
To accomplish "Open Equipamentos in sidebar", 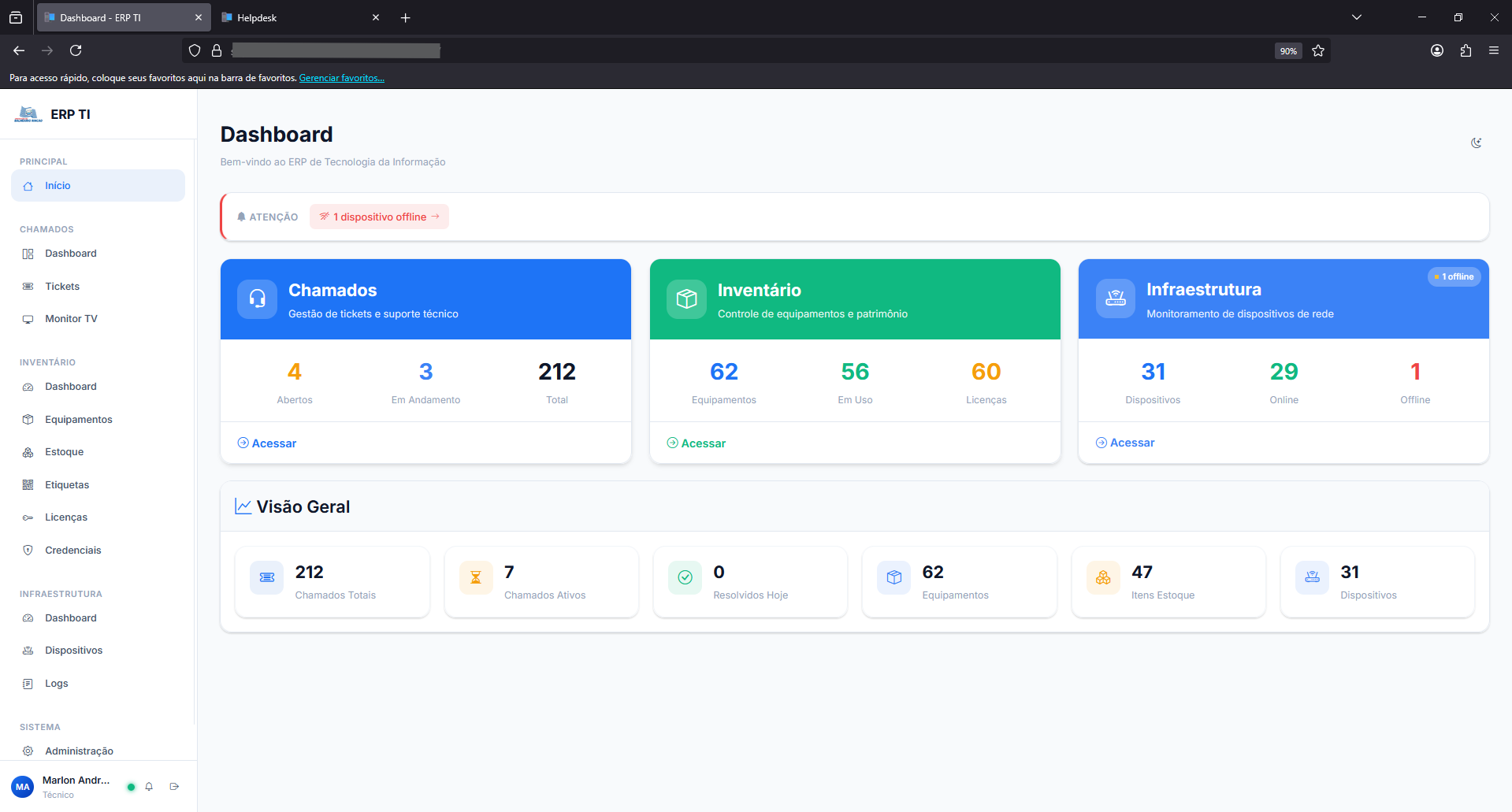I will 98,420.
